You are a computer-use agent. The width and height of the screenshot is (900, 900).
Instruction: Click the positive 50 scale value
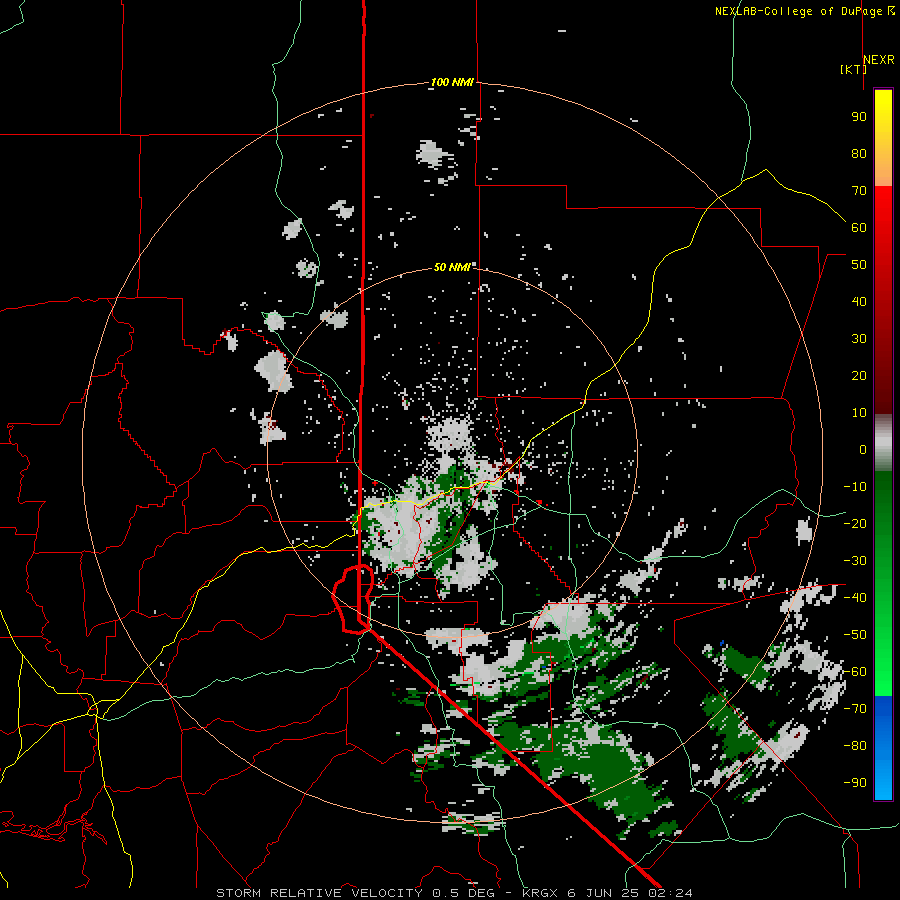pos(859,265)
